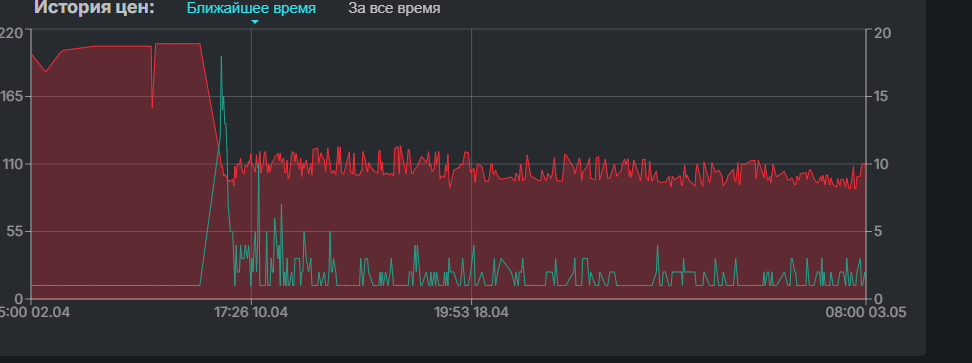This screenshot has width=972, height=363.
Task: Click the "08:00 03.05" time axis label
Action: (865, 312)
